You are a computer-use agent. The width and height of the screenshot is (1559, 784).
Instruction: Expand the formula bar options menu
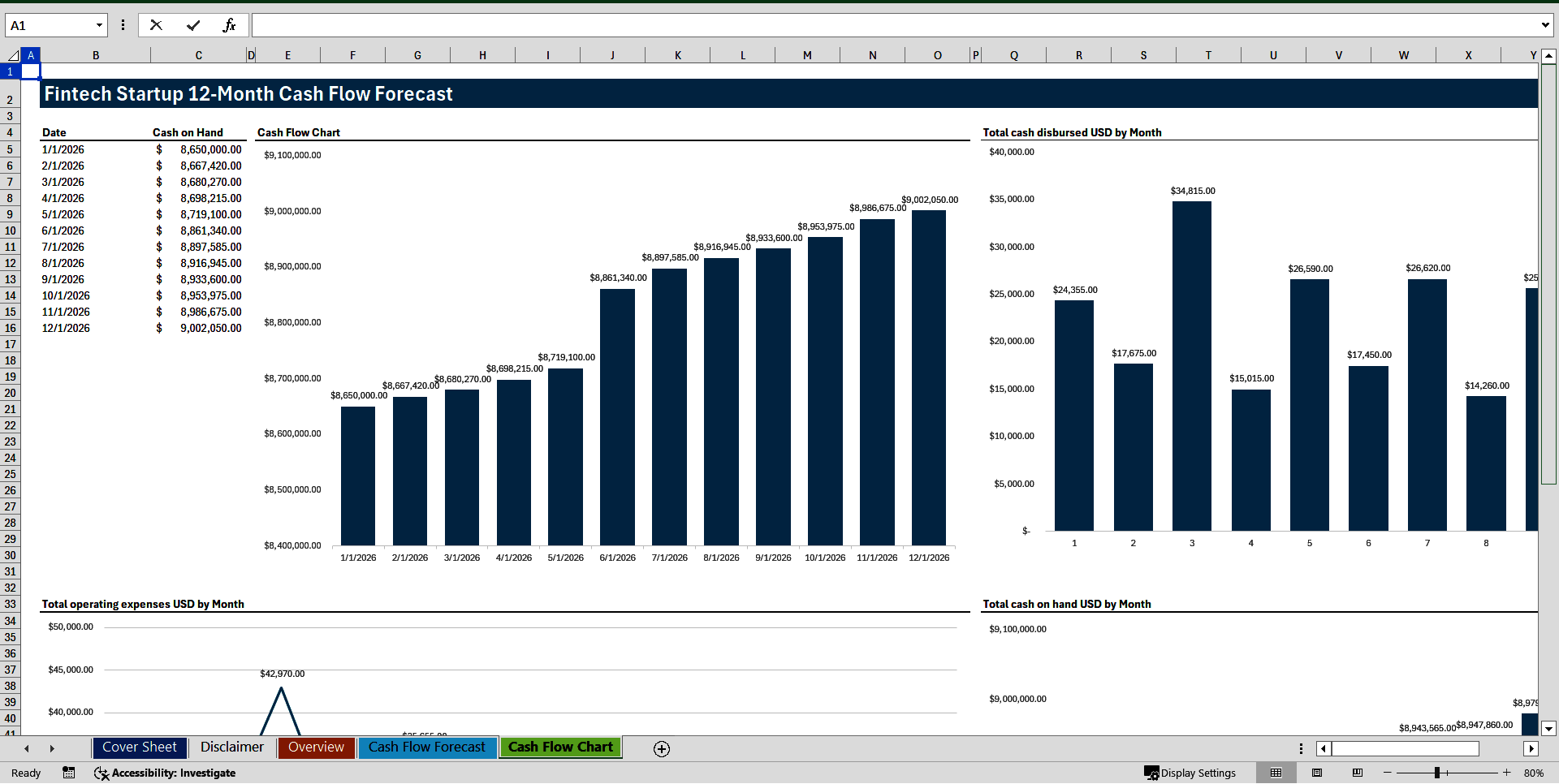click(x=123, y=24)
